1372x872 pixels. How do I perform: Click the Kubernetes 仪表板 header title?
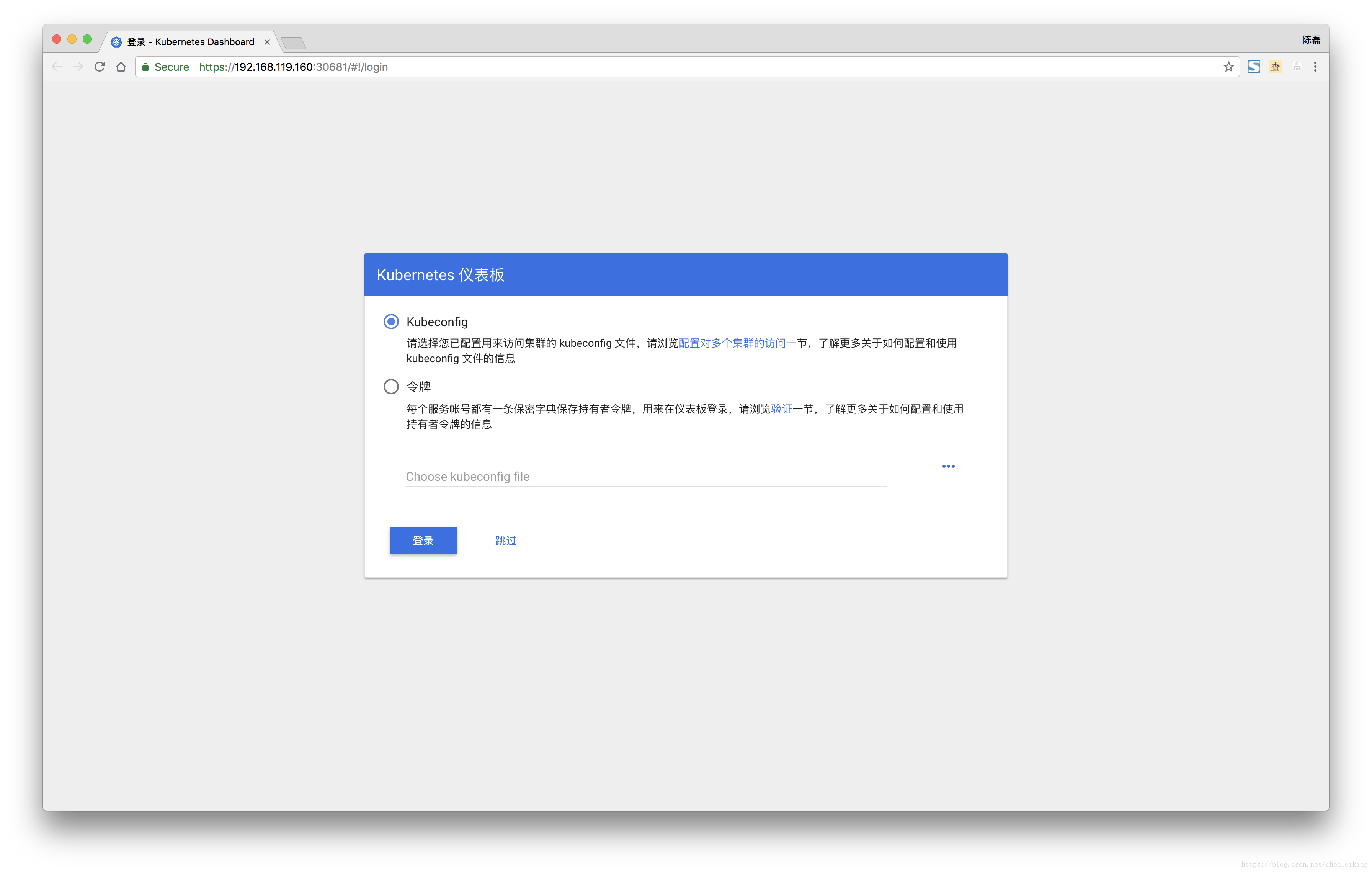pyautogui.click(x=441, y=275)
